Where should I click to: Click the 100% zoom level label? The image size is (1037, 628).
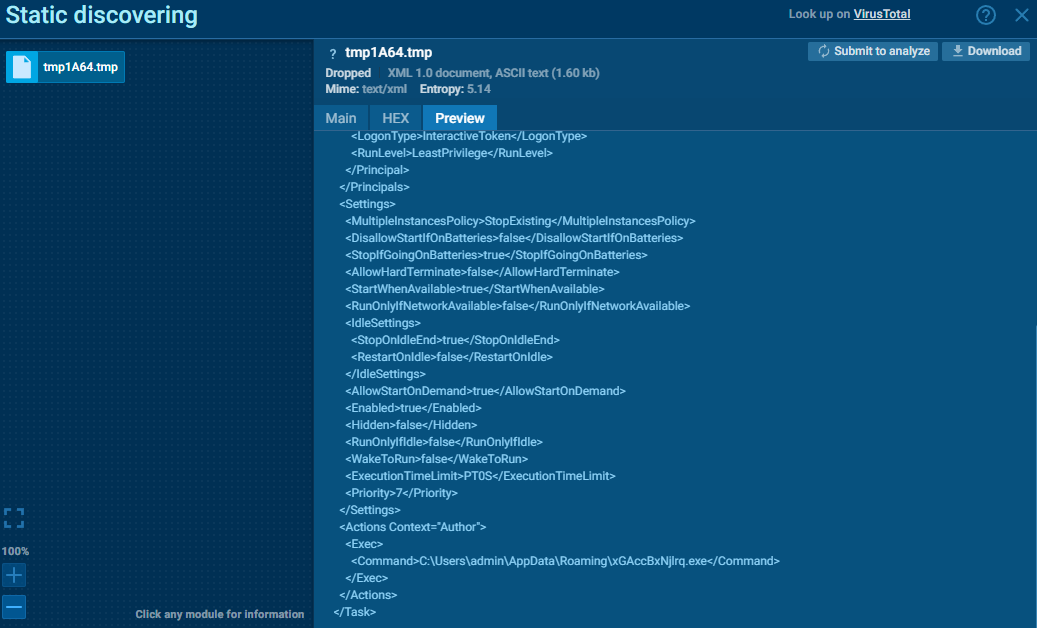pyautogui.click(x=15, y=551)
